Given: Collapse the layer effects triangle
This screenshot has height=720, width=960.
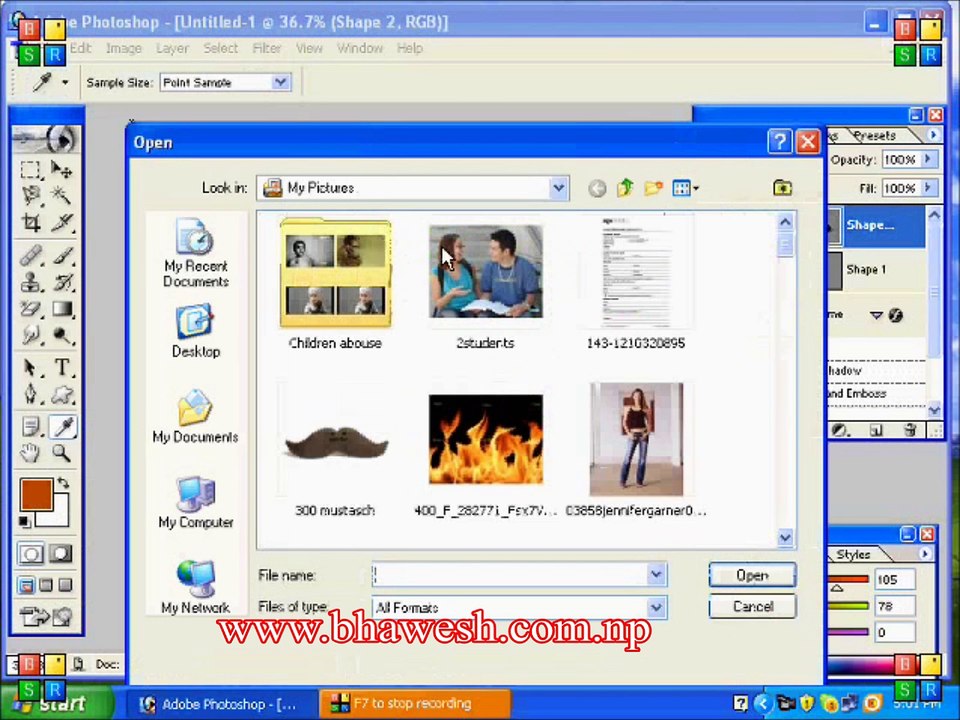Looking at the screenshot, I should [876, 315].
